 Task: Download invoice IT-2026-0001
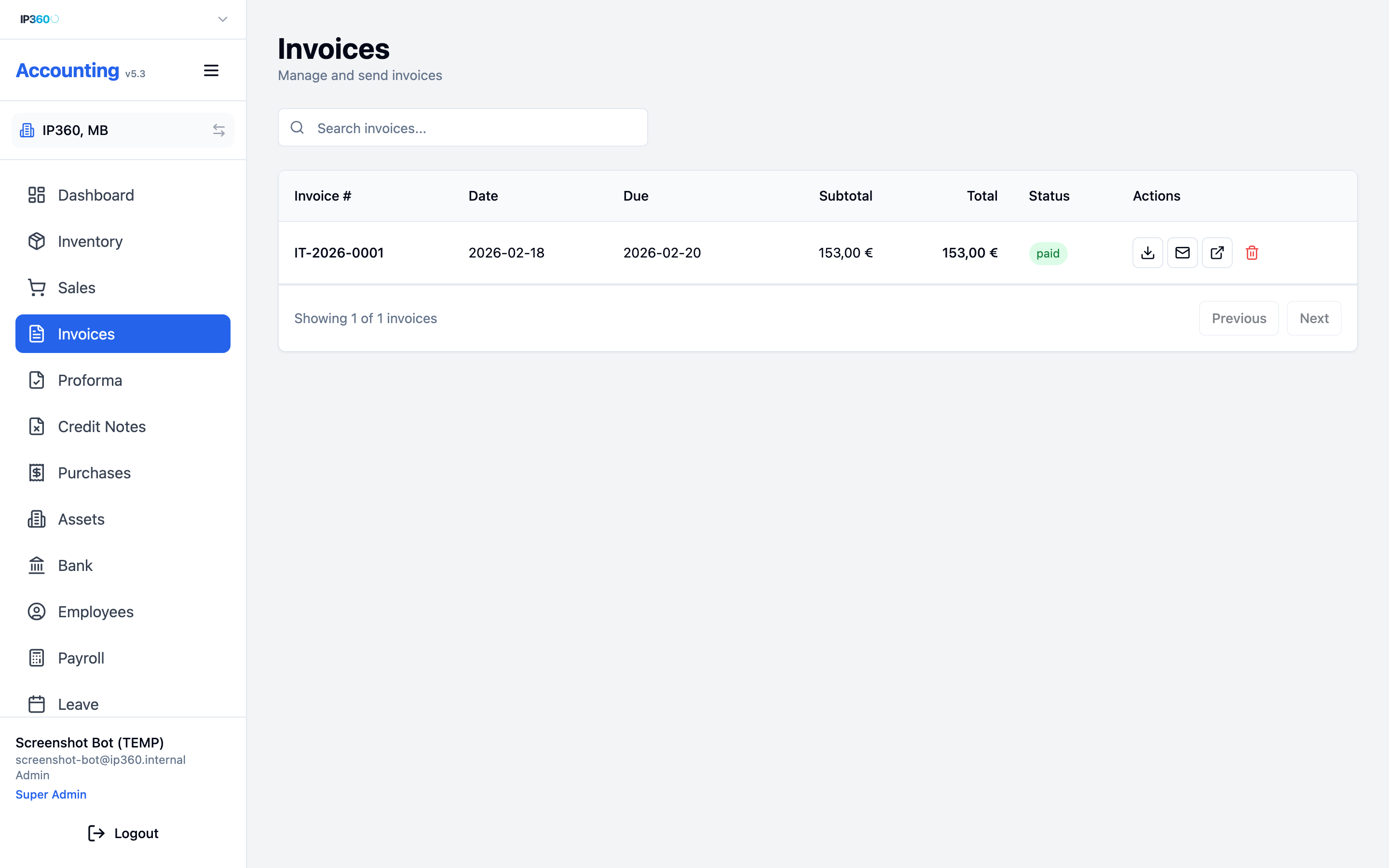1147,253
